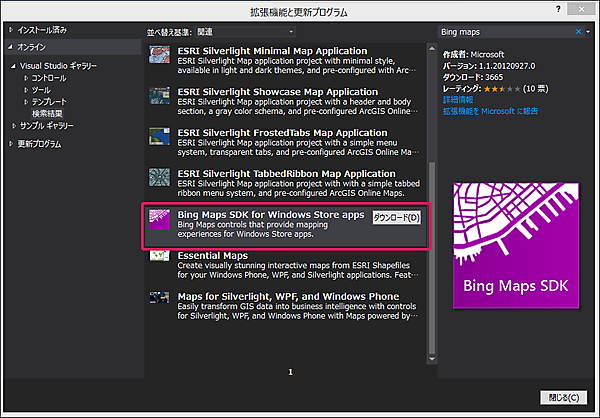Screen dimensions: 600x418
Task: Select the FrostedTabs Map Application icon
Action: (160, 137)
